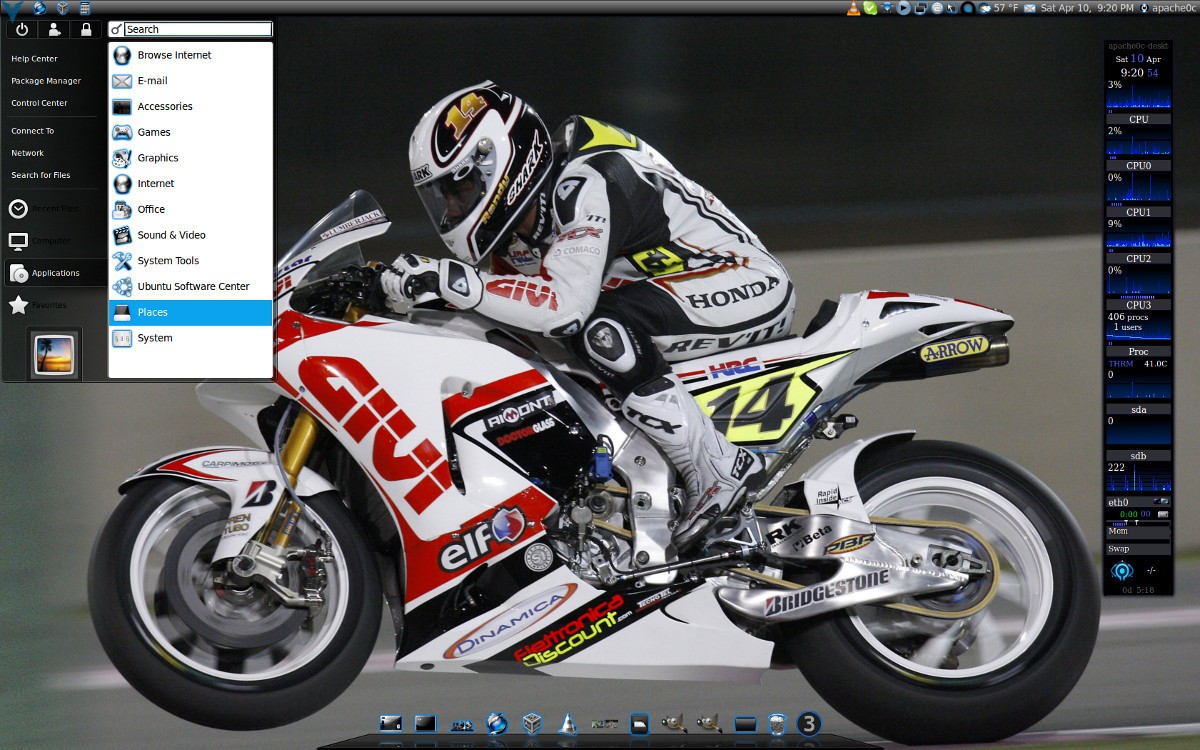The height and width of the screenshot is (750, 1200).
Task: Open the first GIMP mascot icon in dock
Action: coord(674,722)
